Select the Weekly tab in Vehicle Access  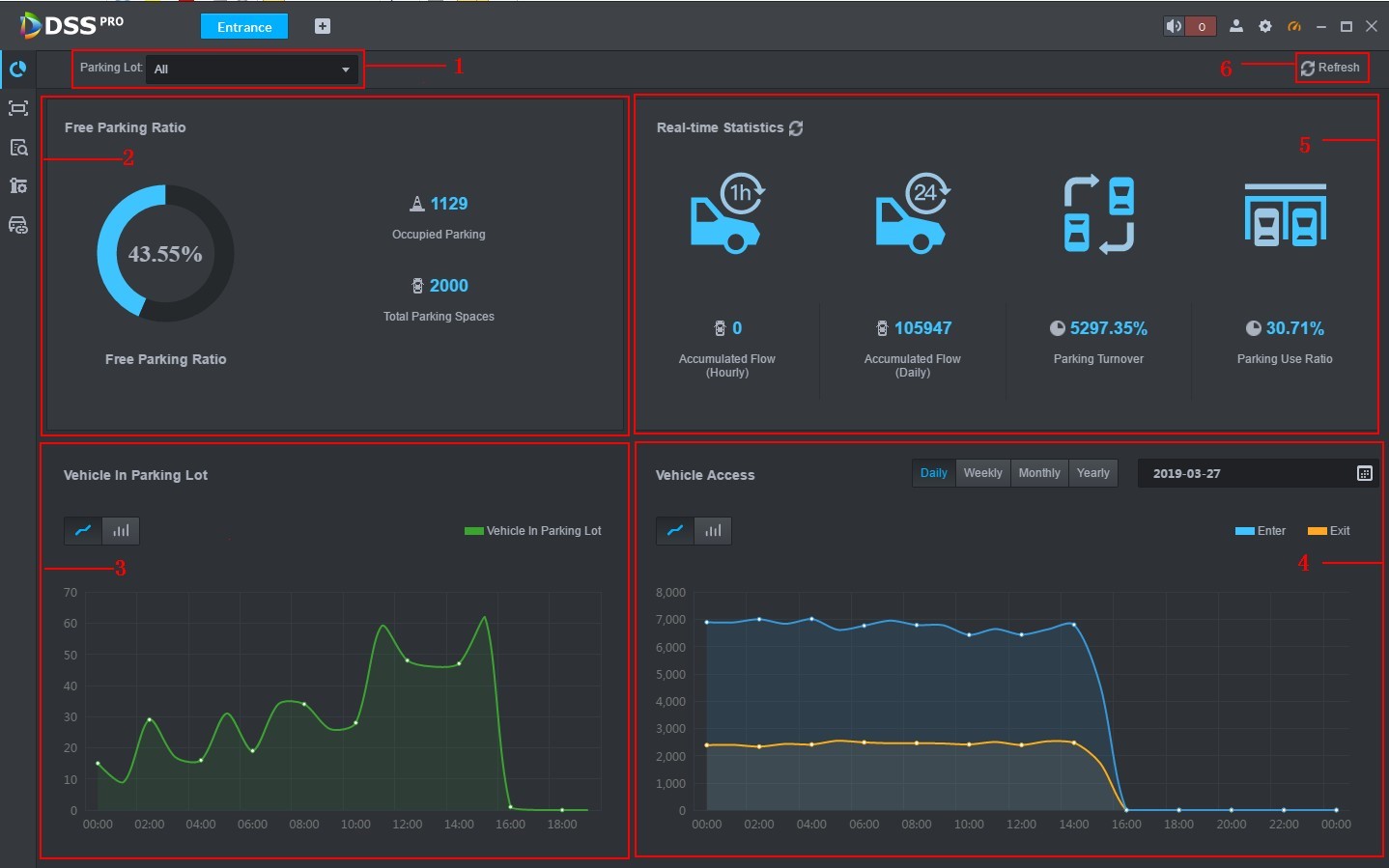click(x=982, y=473)
